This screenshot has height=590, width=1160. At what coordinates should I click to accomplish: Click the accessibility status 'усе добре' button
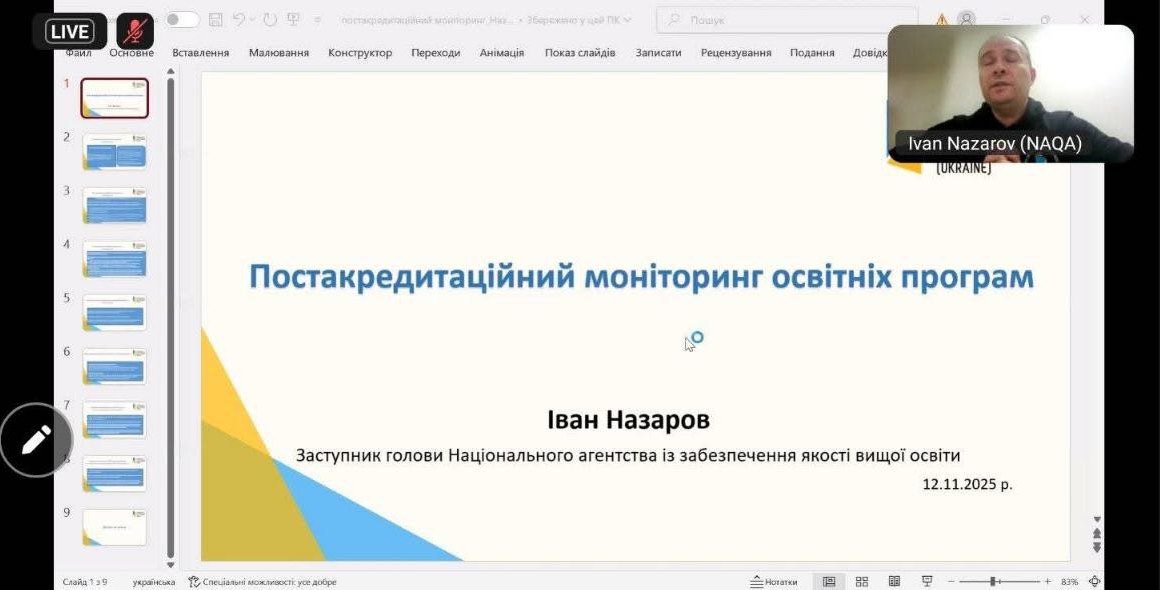click(262, 582)
